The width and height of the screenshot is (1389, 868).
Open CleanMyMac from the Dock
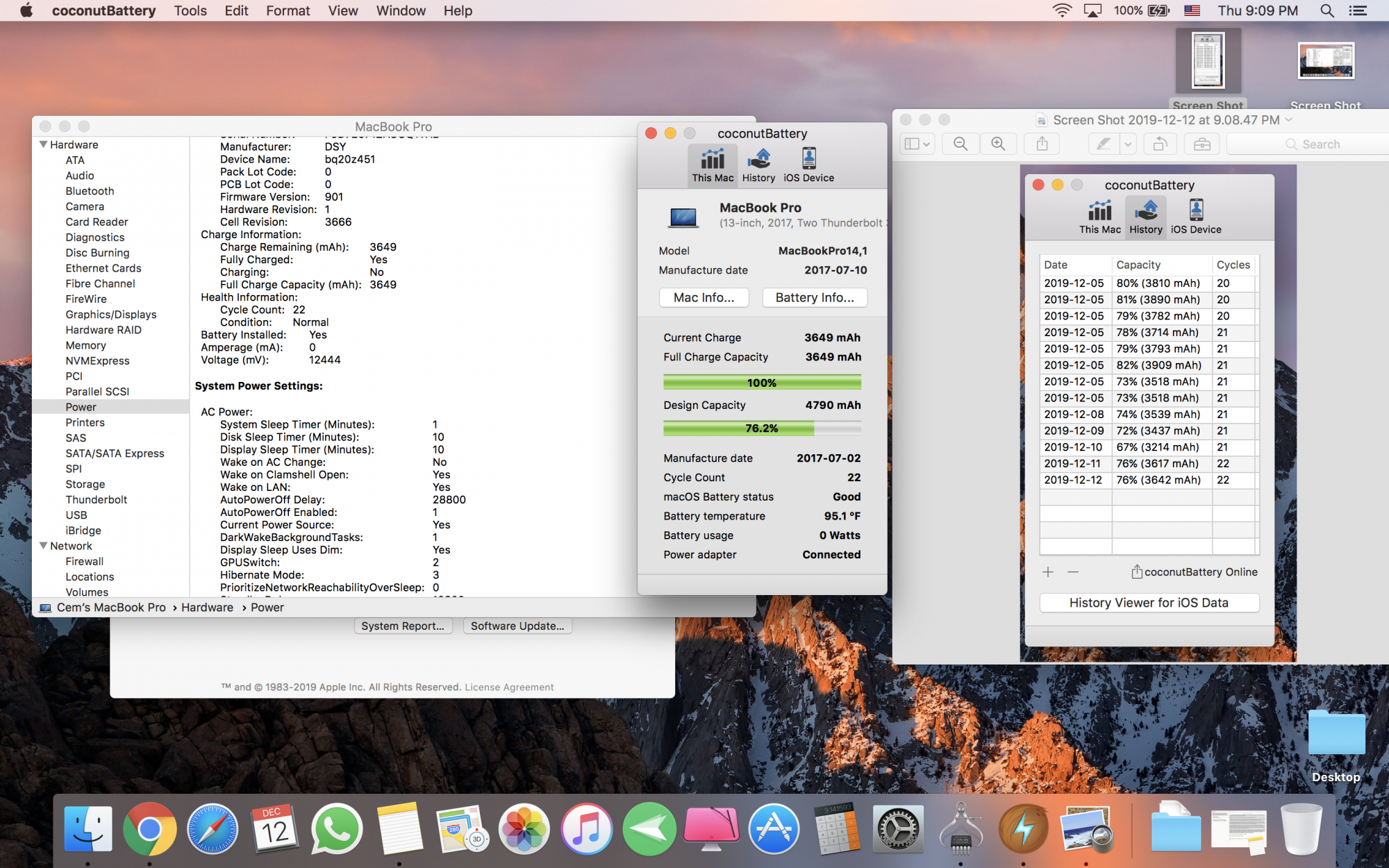click(711, 829)
